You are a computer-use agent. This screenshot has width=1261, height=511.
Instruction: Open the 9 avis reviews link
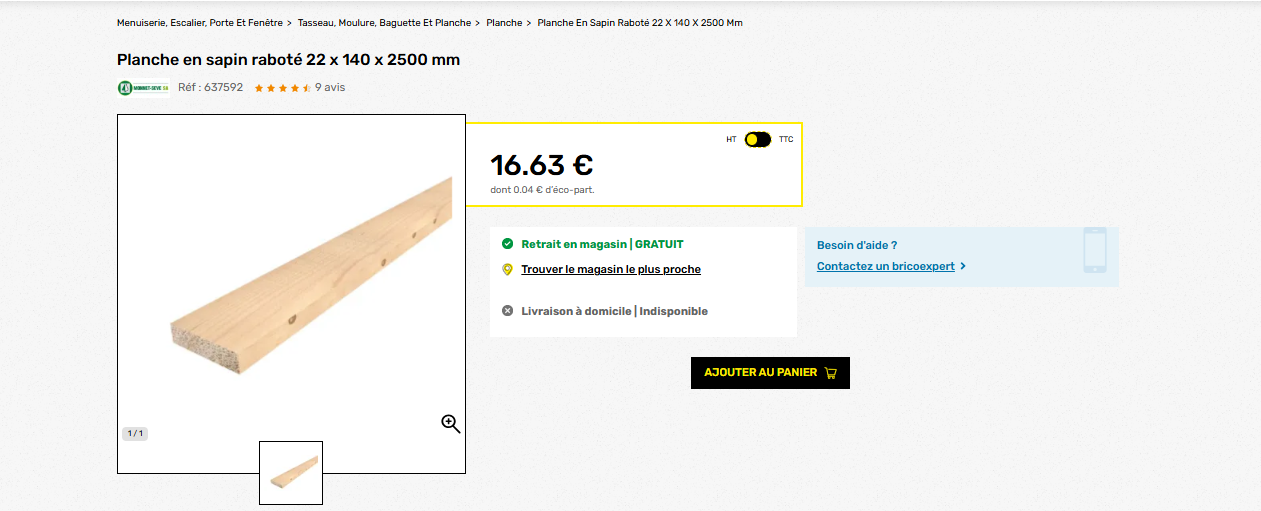tap(330, 88)
